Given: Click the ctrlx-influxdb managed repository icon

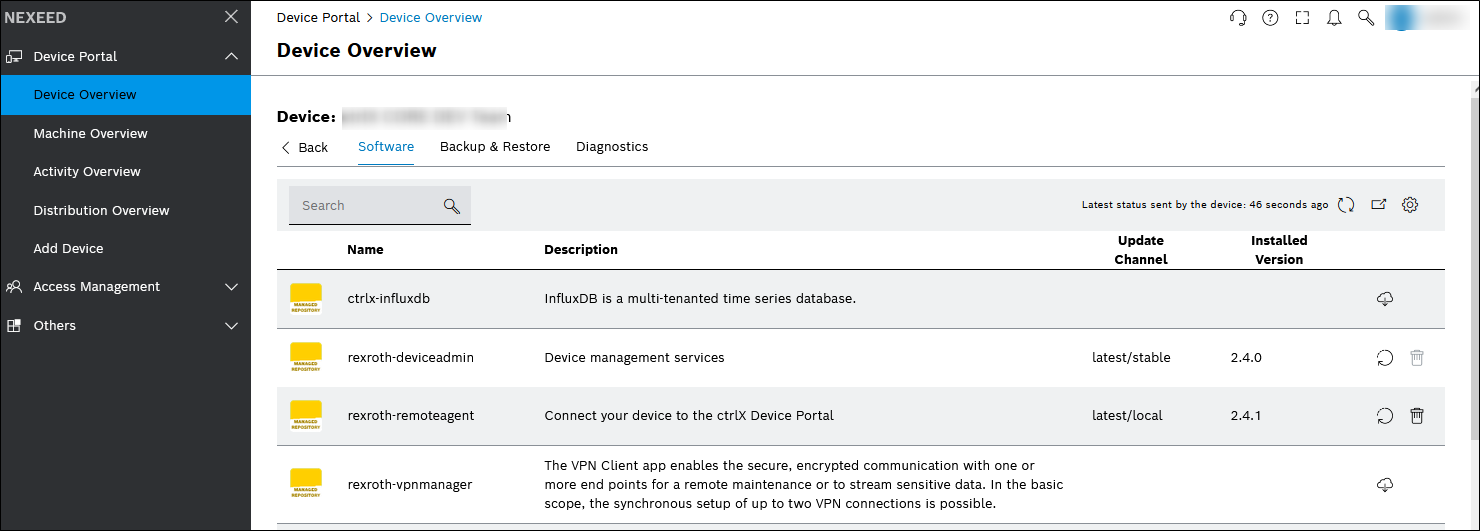Looking at the screenshot, I should [306, 299].
